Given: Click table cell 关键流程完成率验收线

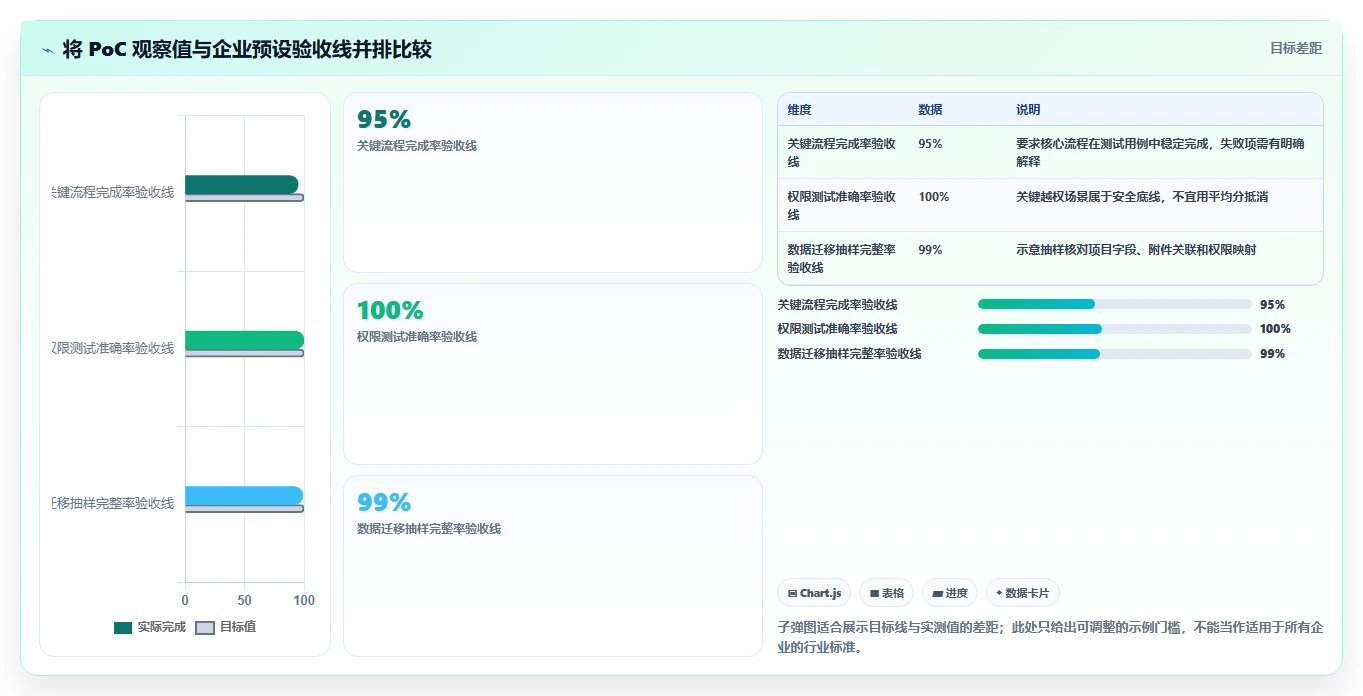Looking at the screenshot, I should click(841, 152).
